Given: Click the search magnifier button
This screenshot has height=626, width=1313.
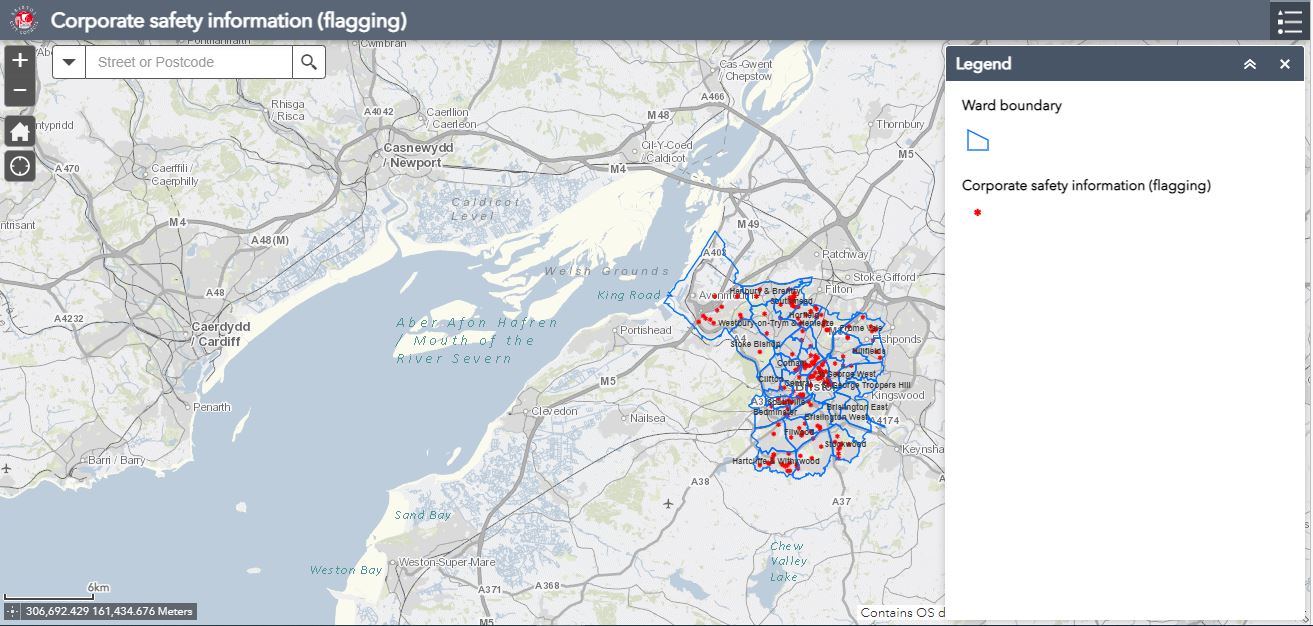Looking at the screenshot, I should (309, 62).
